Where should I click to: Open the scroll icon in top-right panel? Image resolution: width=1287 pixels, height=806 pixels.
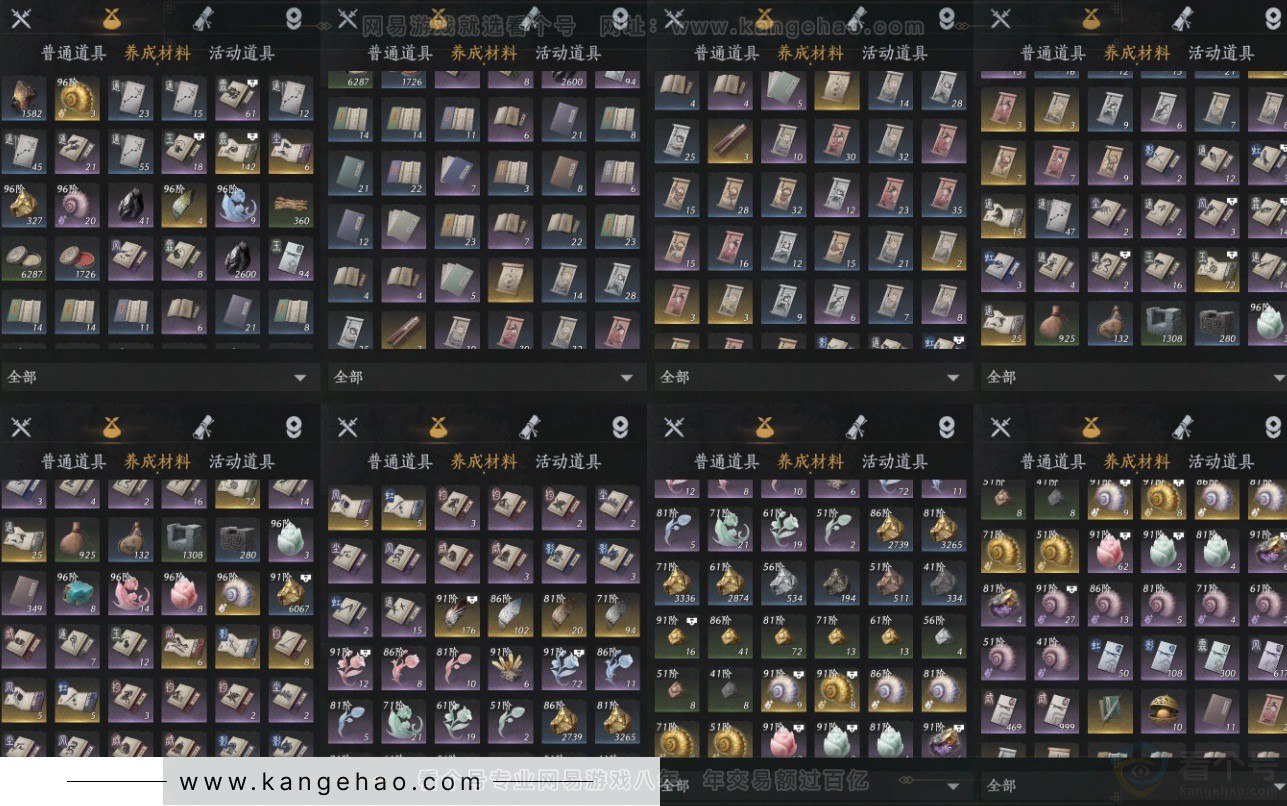(x=1183, y=18)
